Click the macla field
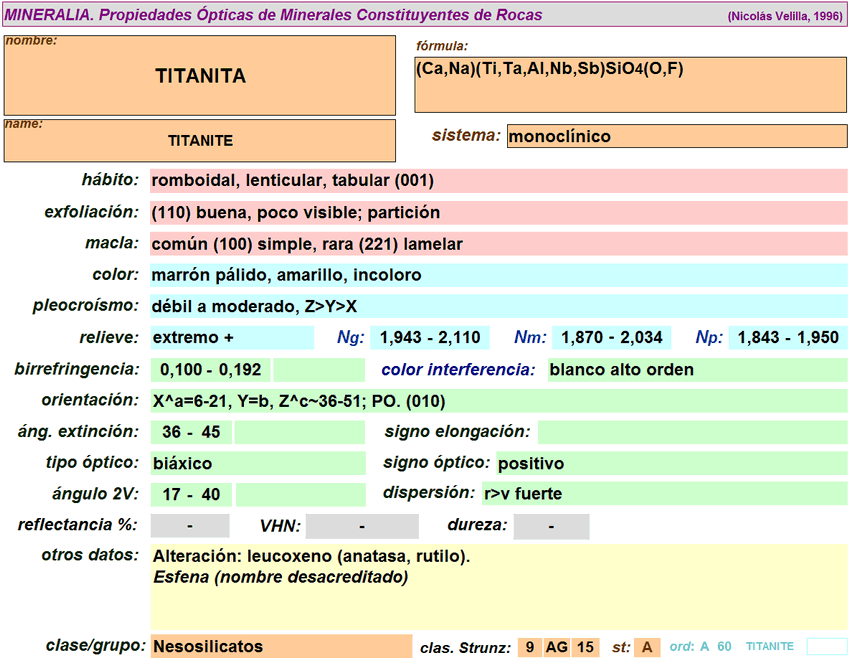This screenshot has width=850, height=661. pos(498,244)
